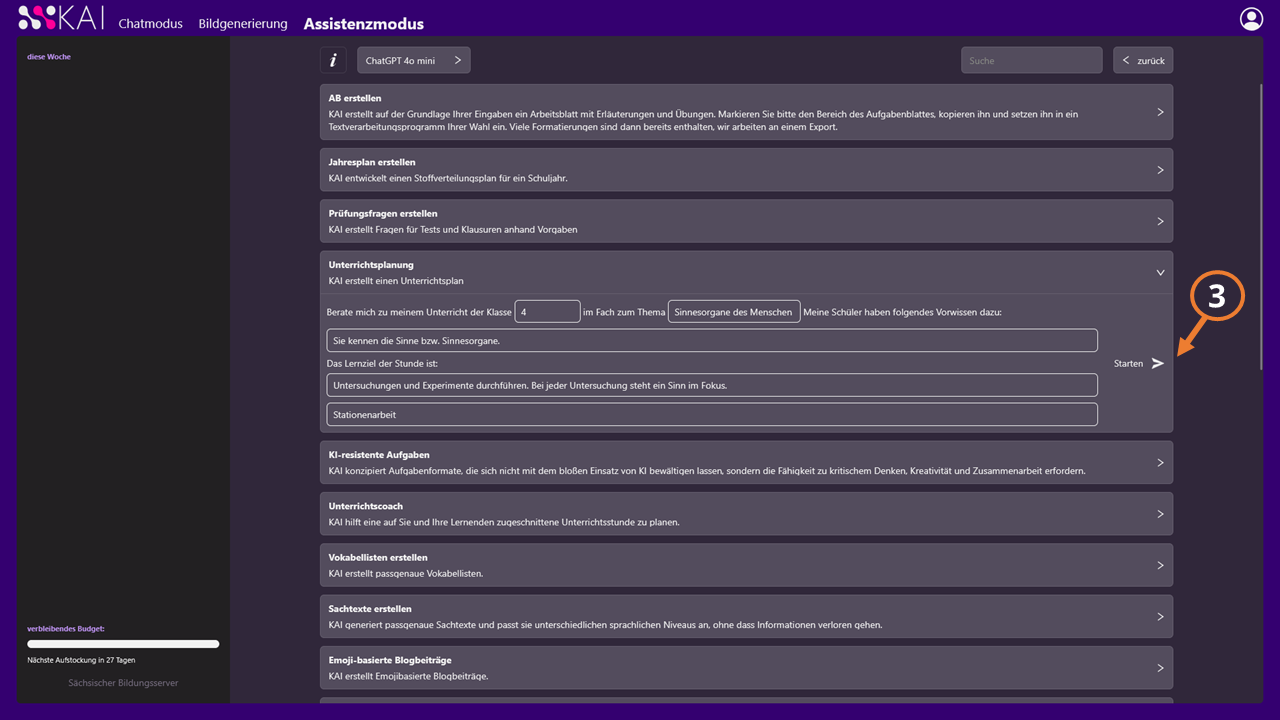Click the diese Woche history heading
Viewport: 1280px width, 720px height.
49,57
